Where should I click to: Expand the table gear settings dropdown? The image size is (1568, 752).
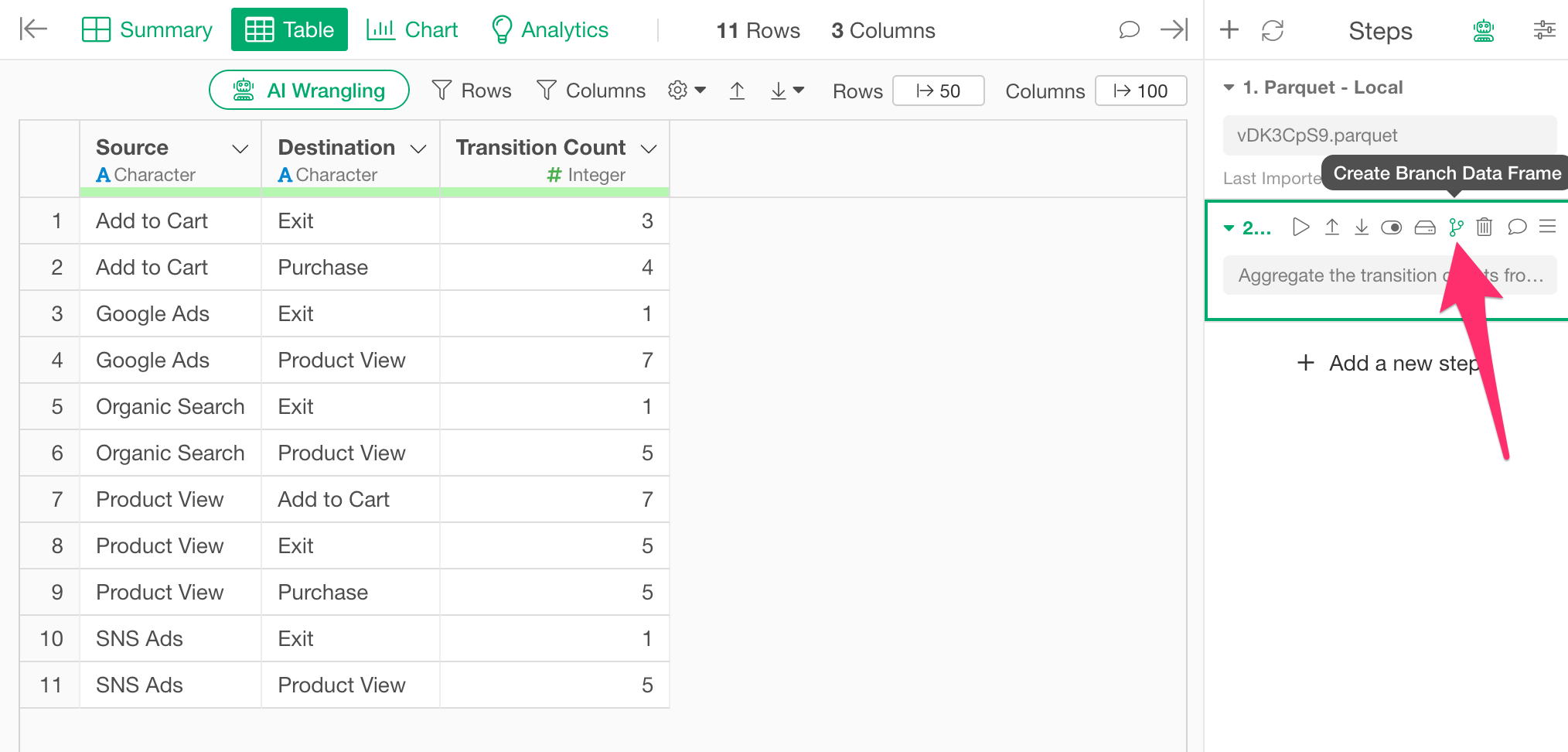pos(686,91)
